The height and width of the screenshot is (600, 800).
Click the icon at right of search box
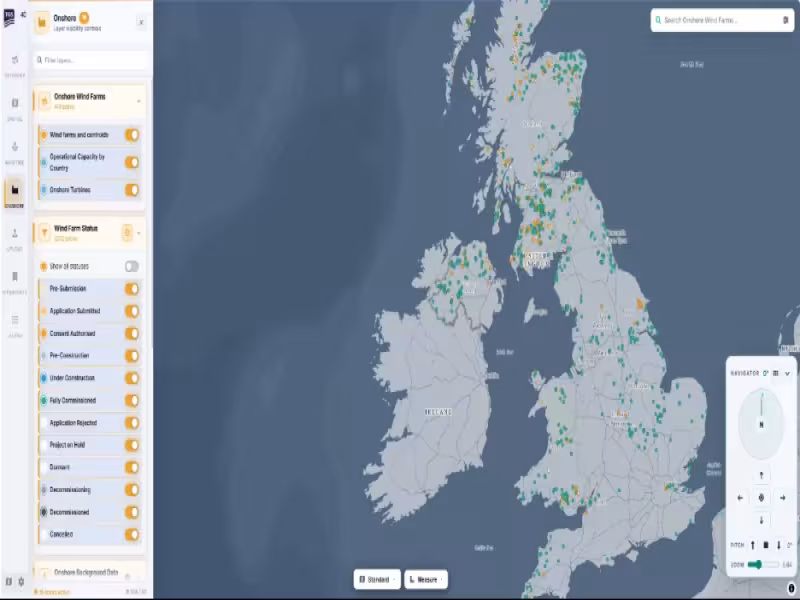click(785, 20)
